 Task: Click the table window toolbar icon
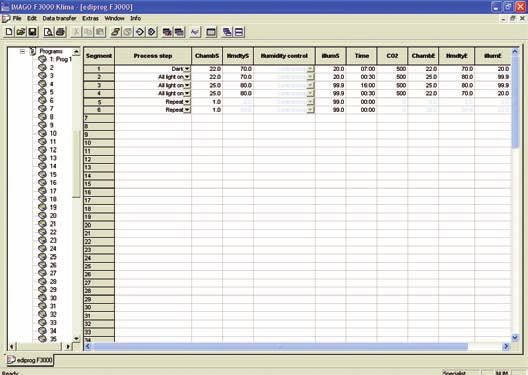point(211,32)
